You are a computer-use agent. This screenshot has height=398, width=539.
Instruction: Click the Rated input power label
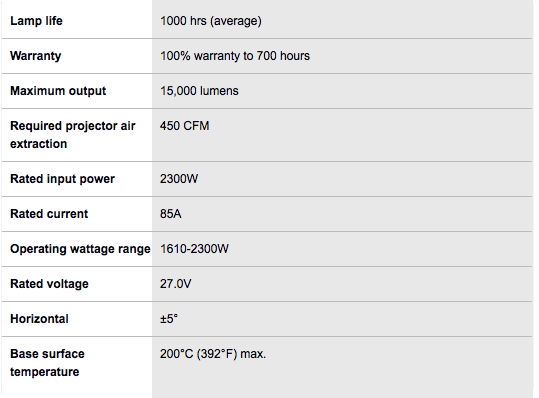coord(62,179)
